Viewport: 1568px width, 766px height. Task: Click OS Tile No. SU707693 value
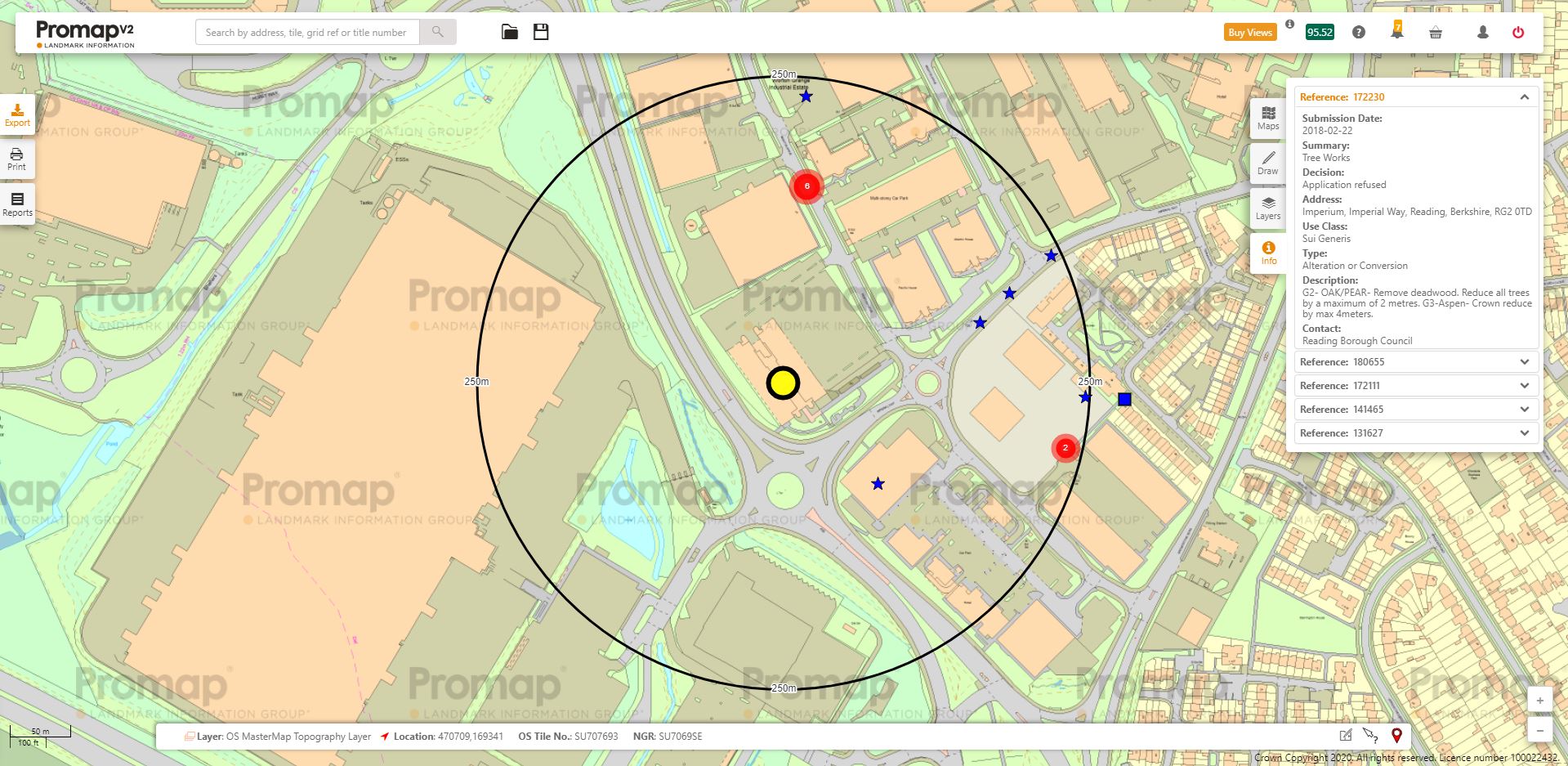[x=596, y=737]
